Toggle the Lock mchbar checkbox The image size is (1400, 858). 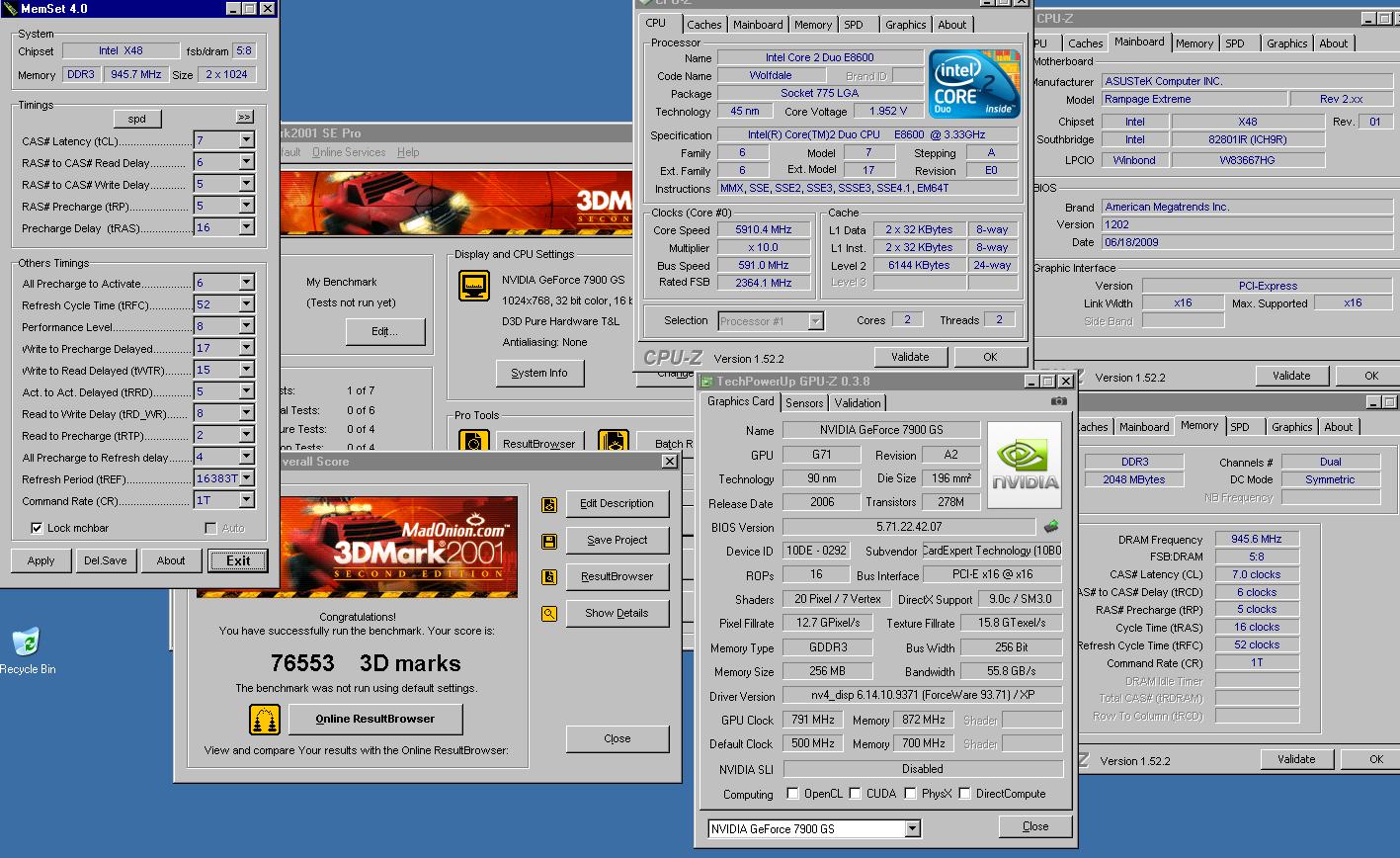(38, 528)
